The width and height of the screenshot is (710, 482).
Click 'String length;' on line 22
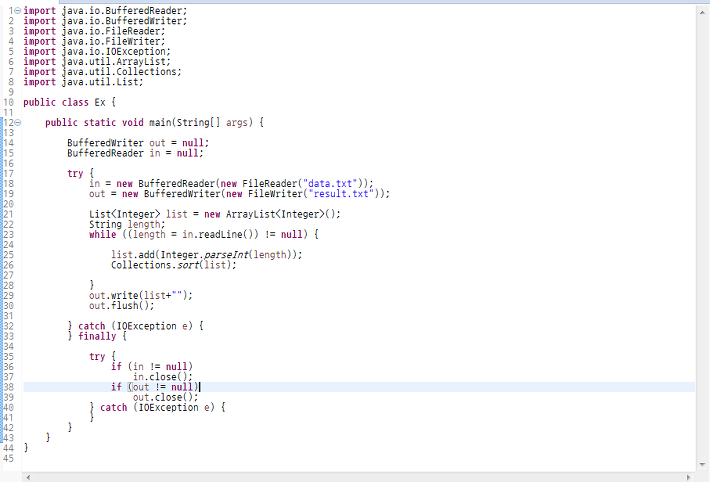coord(127,225)
